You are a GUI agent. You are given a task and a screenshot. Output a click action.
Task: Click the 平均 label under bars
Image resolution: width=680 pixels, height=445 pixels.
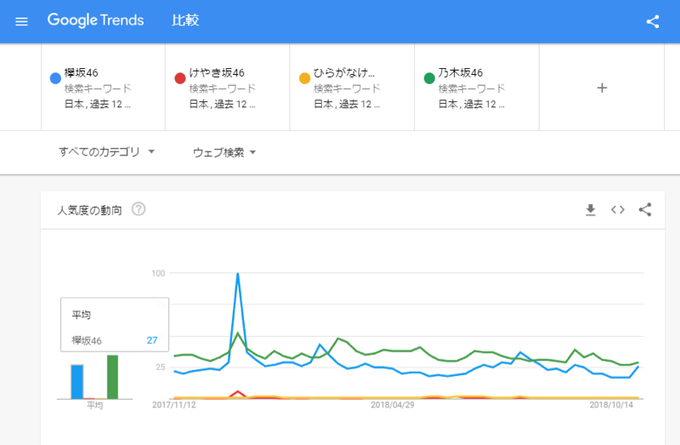pos(95,405)
